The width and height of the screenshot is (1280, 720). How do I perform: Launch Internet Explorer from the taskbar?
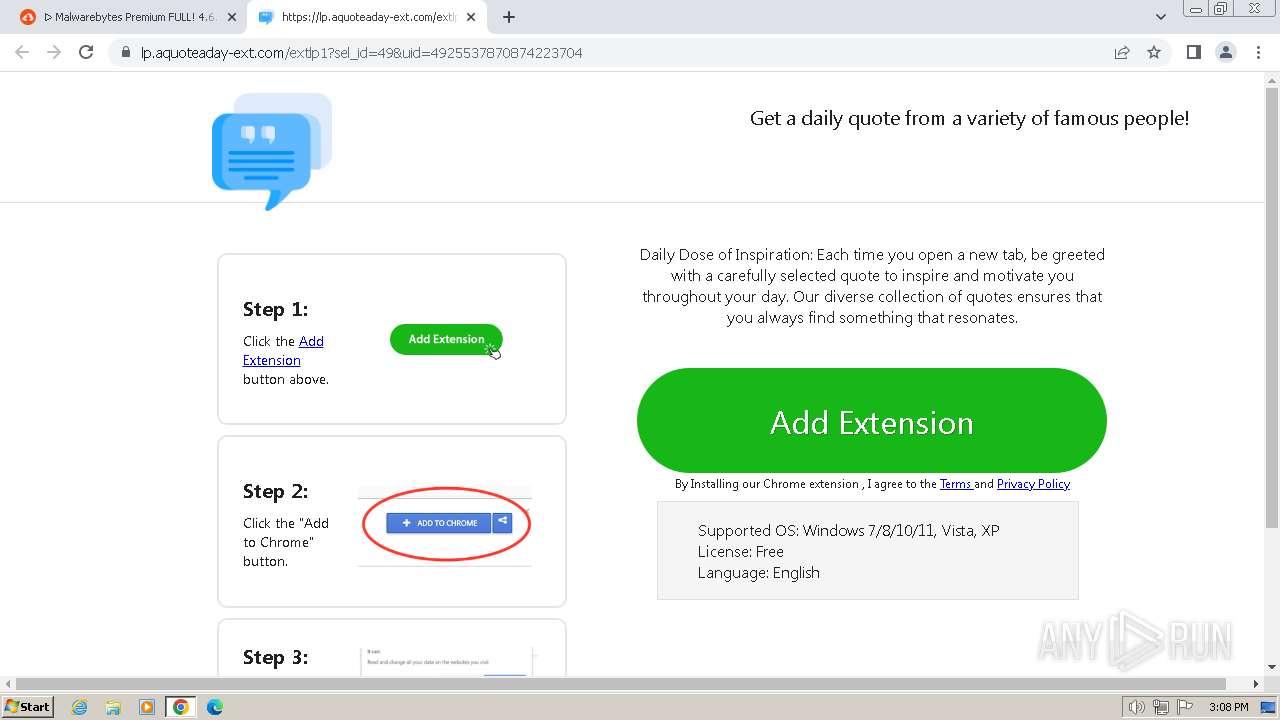[x=80, y=707]
